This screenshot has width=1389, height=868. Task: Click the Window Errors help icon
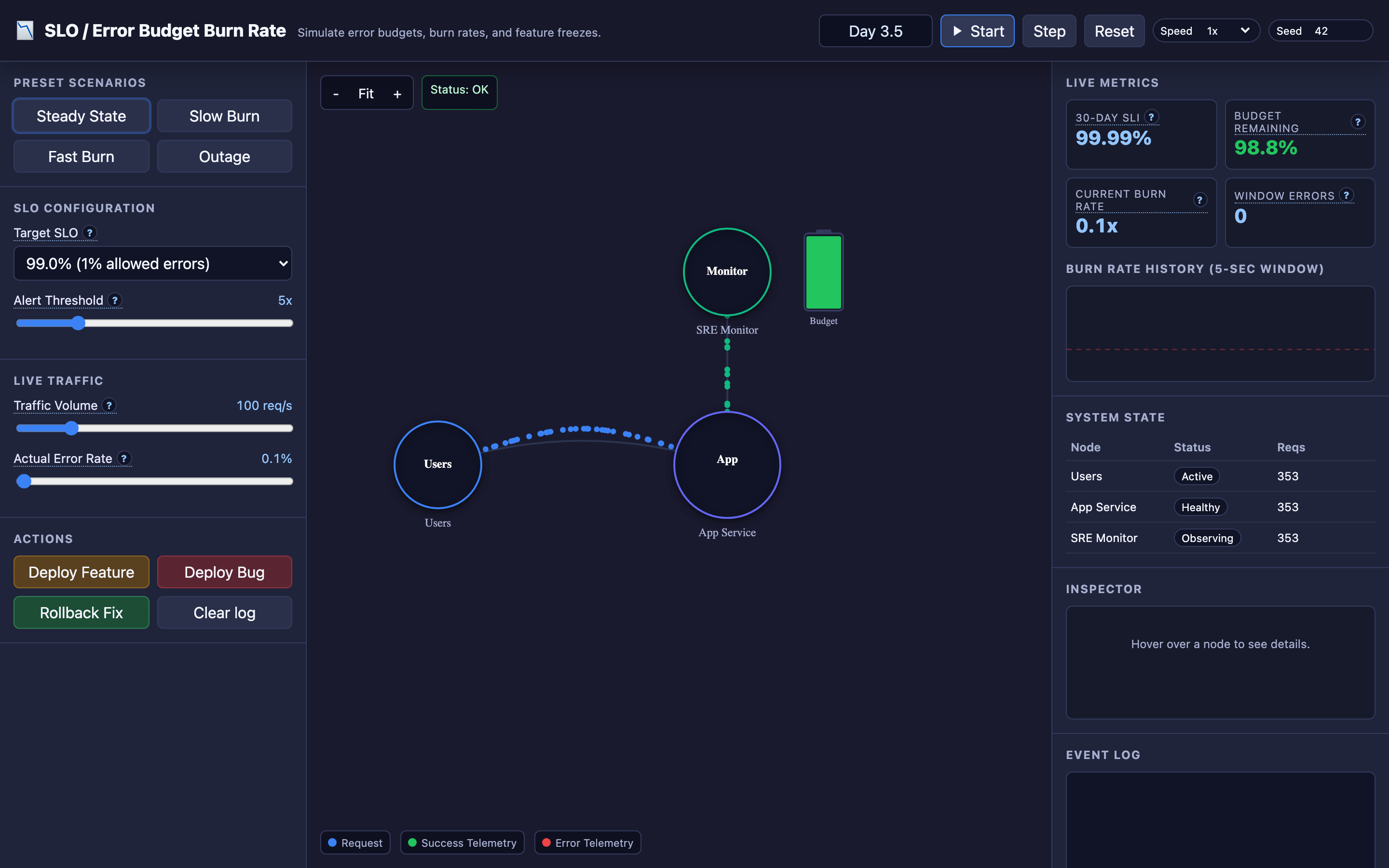pos(1346,195)
